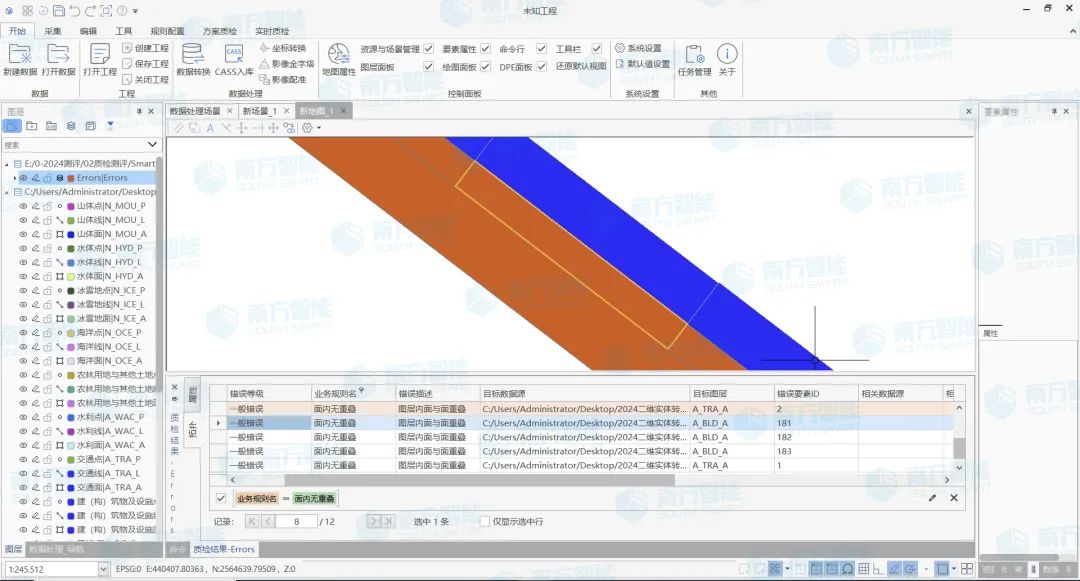Open the 实时质检 ribbon tab
Screen dimensions: 1080x581
coord(272,31)
